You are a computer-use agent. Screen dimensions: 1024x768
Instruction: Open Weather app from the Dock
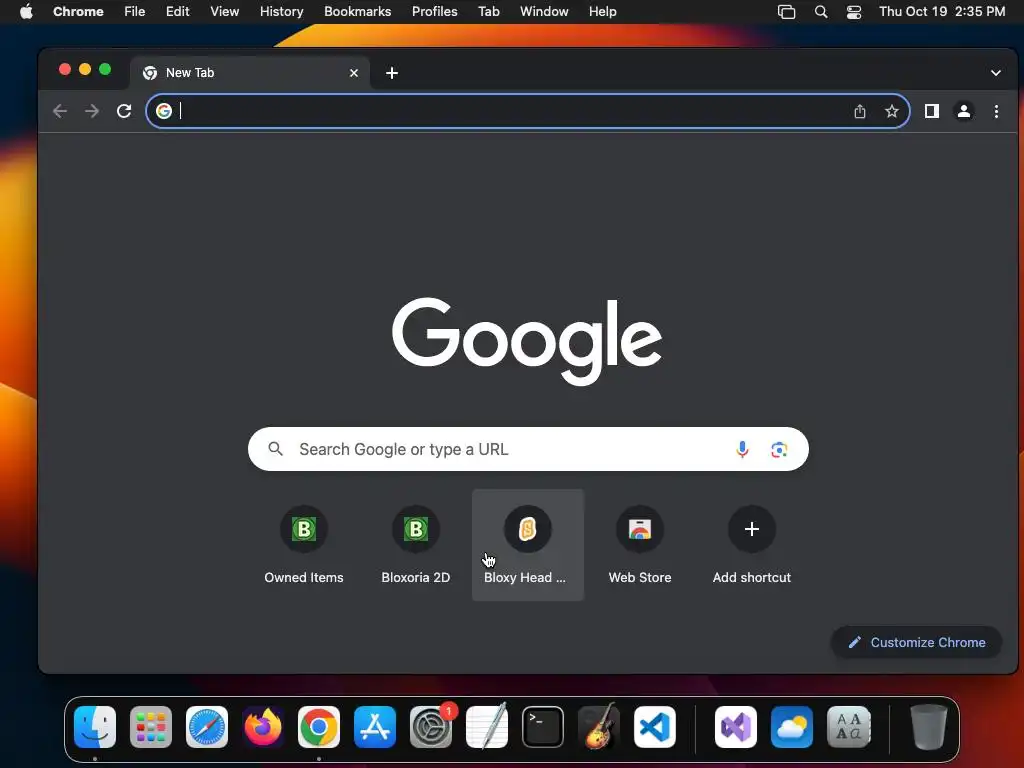click(792, 727)
